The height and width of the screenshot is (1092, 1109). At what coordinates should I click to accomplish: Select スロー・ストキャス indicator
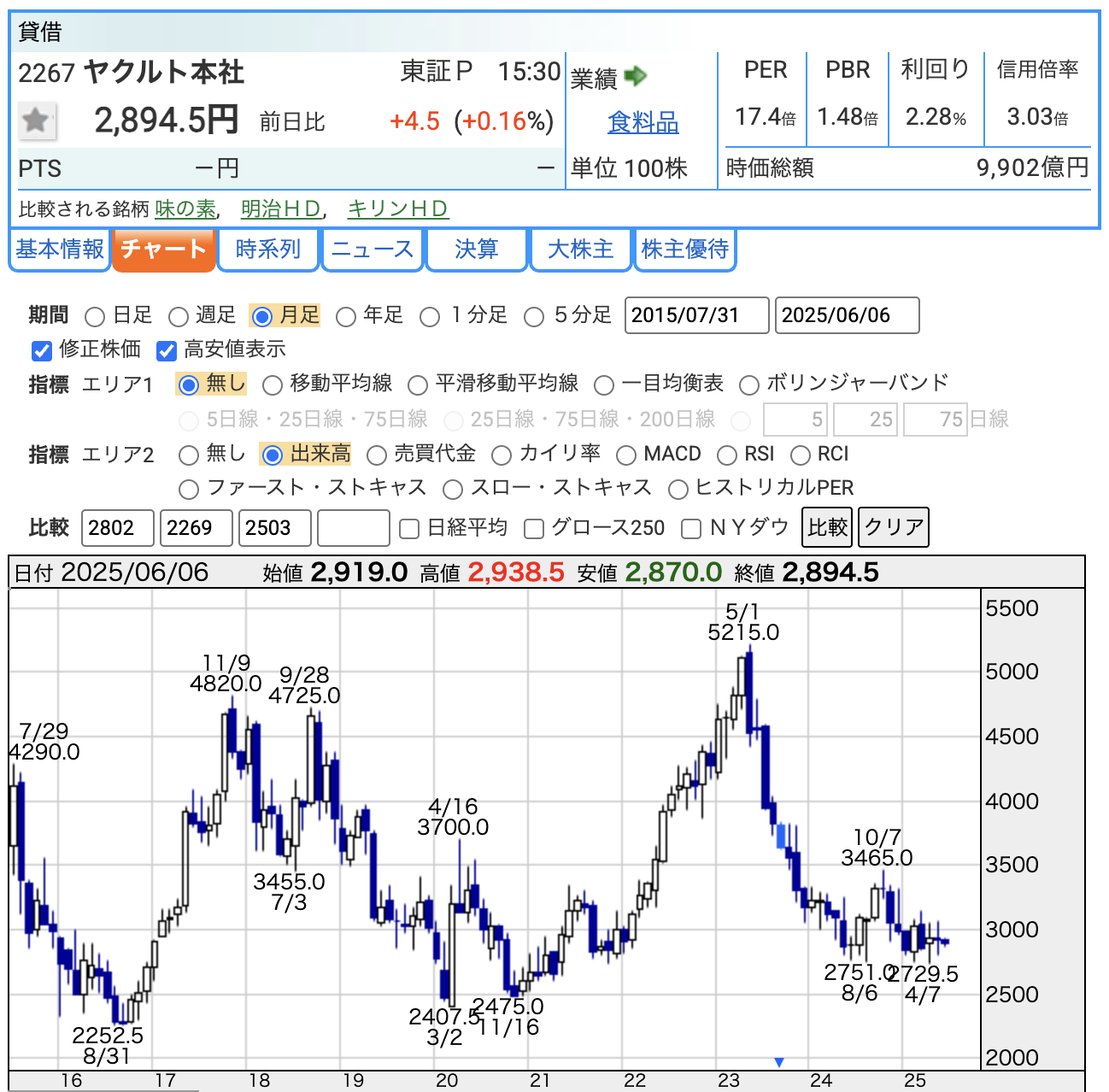pyautogui.click(x=453, y=490)
